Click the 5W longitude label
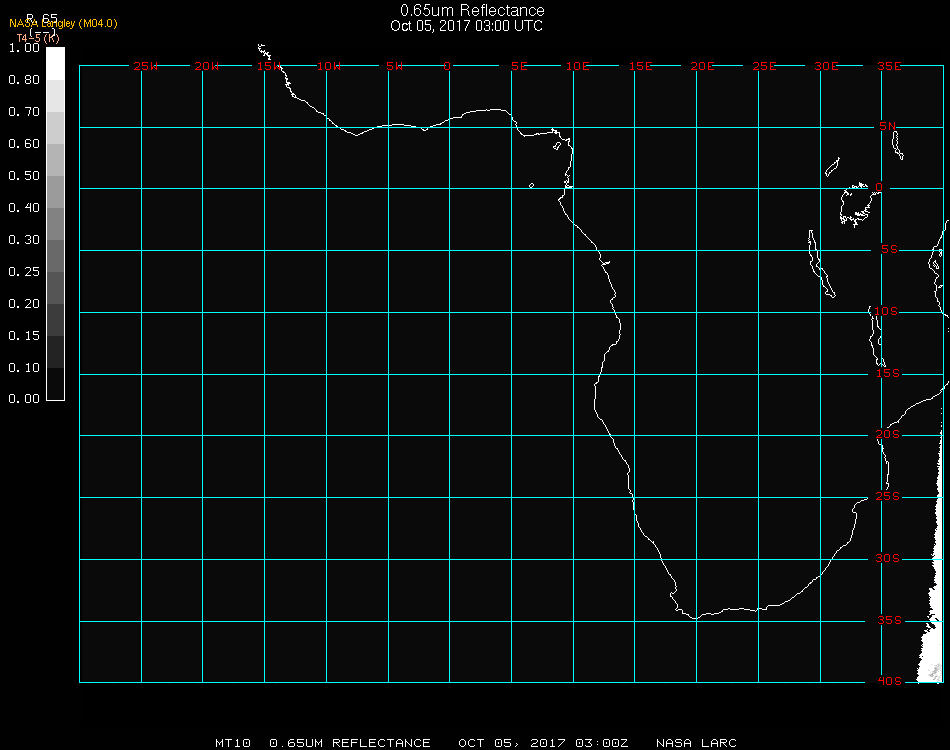Viewport: 950px width, 750px height. pos(394,66)
